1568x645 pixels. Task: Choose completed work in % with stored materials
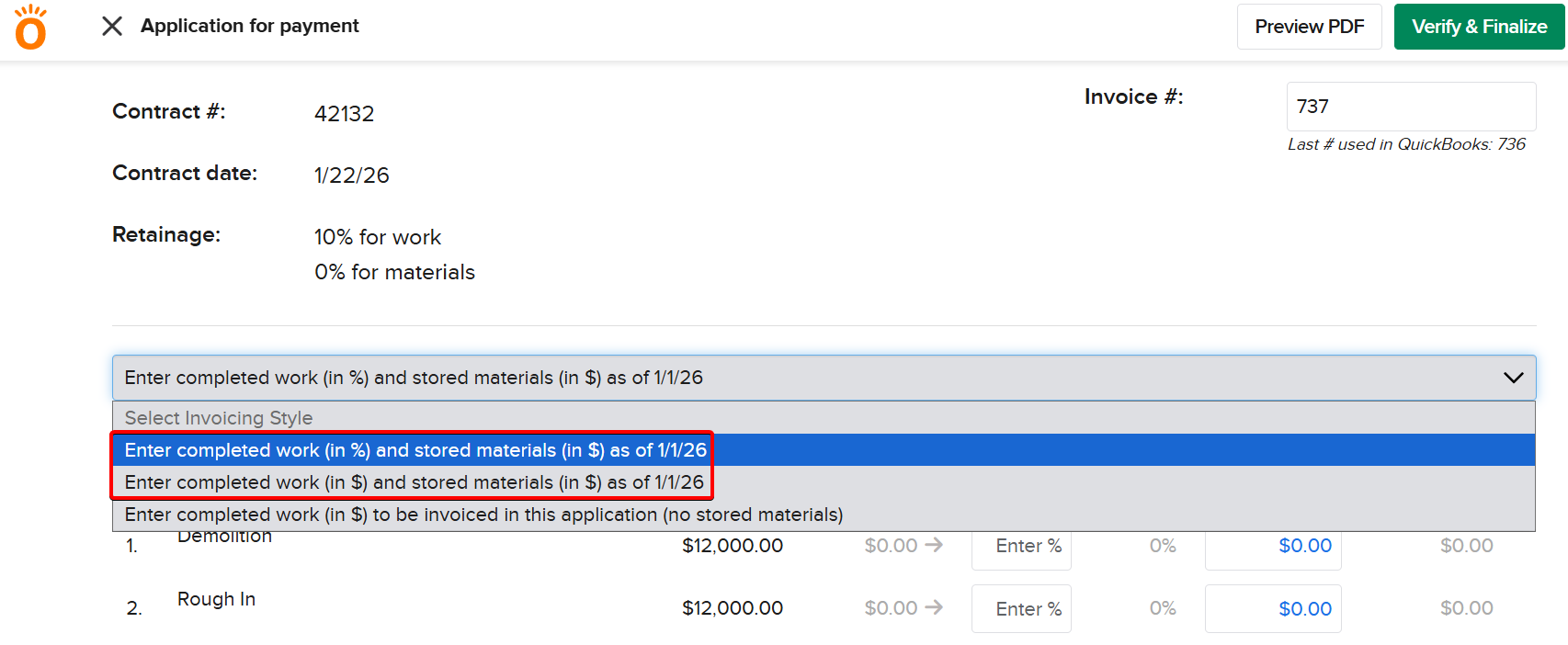pos(415,450)
